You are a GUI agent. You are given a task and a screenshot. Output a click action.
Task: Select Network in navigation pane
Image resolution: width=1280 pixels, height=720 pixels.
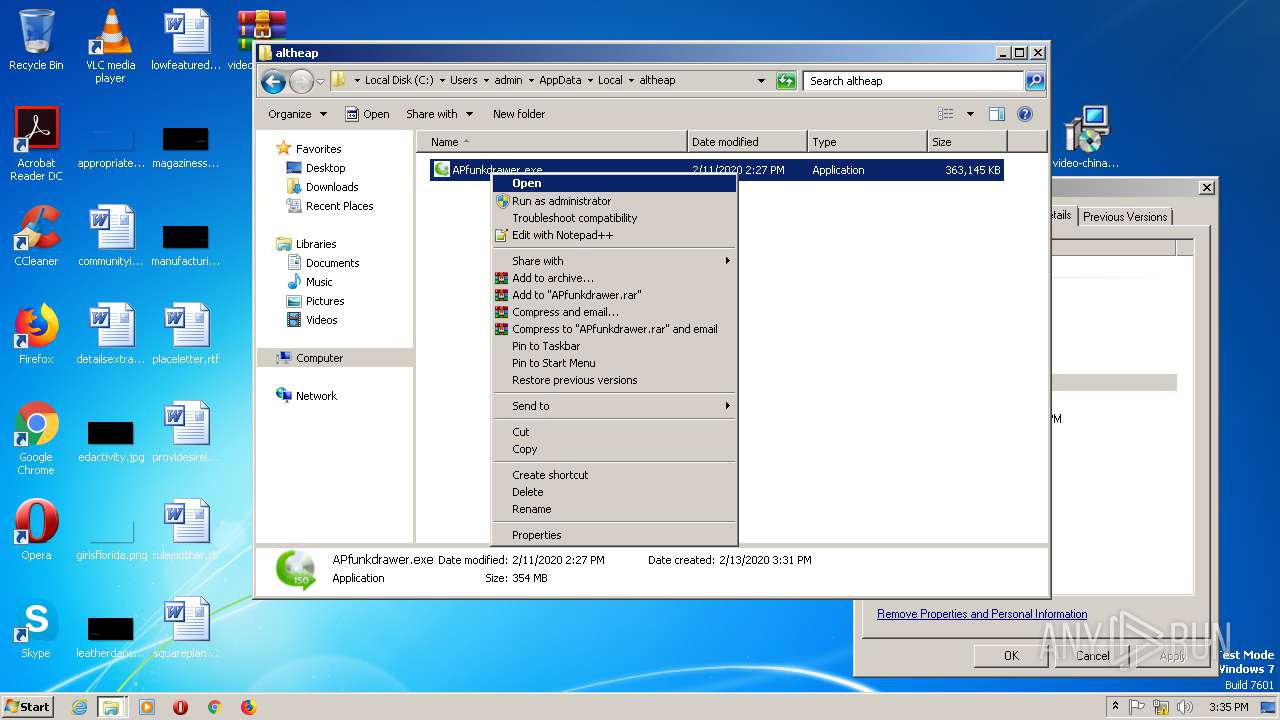pos(316,396)
